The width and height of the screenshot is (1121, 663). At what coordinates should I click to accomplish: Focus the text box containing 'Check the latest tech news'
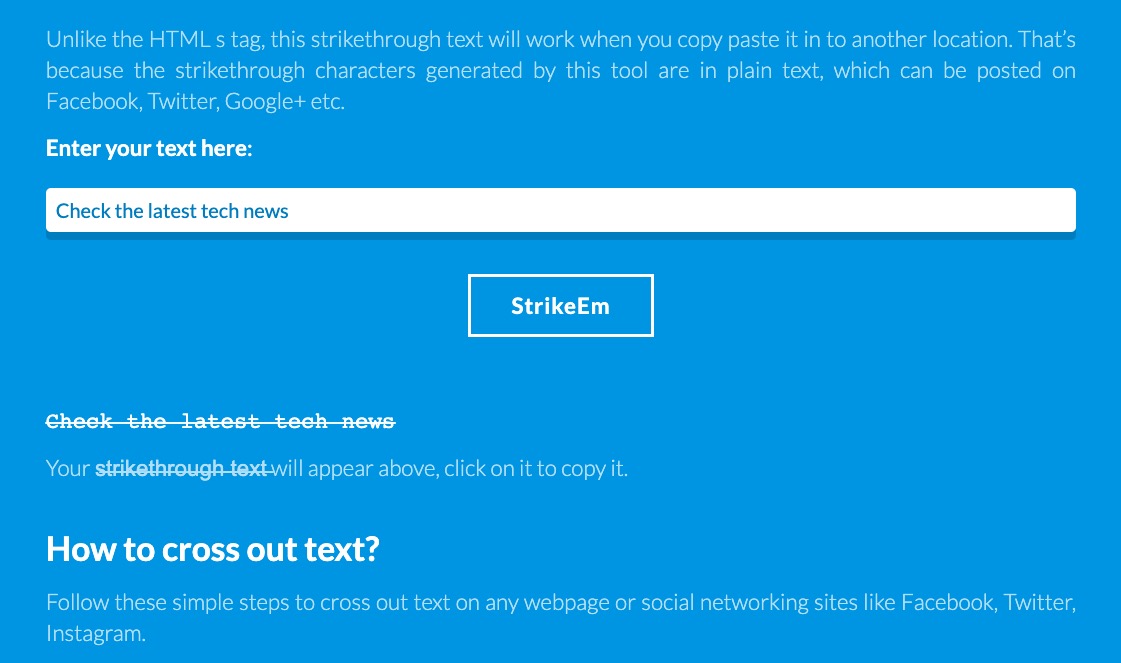pos(560,210)
